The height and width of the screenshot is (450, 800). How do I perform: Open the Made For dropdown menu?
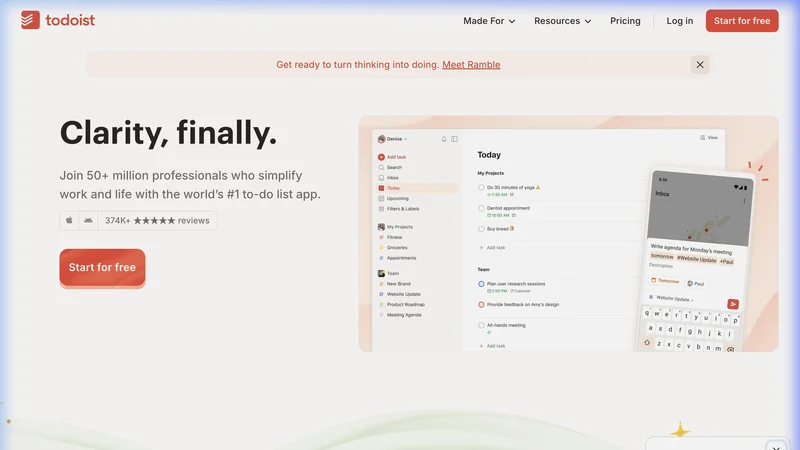489,21
